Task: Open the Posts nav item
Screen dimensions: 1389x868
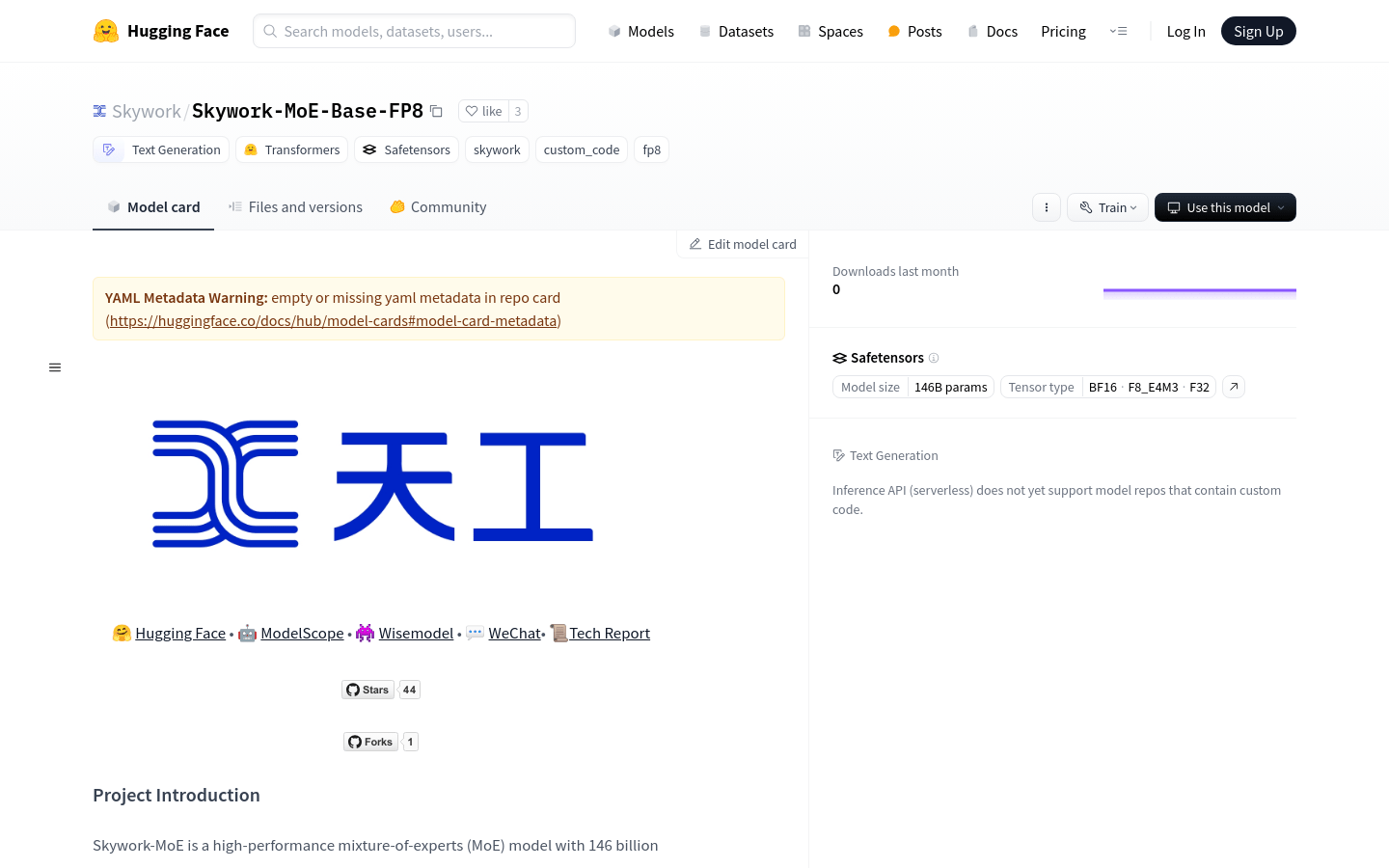Action: click(914, 31)
